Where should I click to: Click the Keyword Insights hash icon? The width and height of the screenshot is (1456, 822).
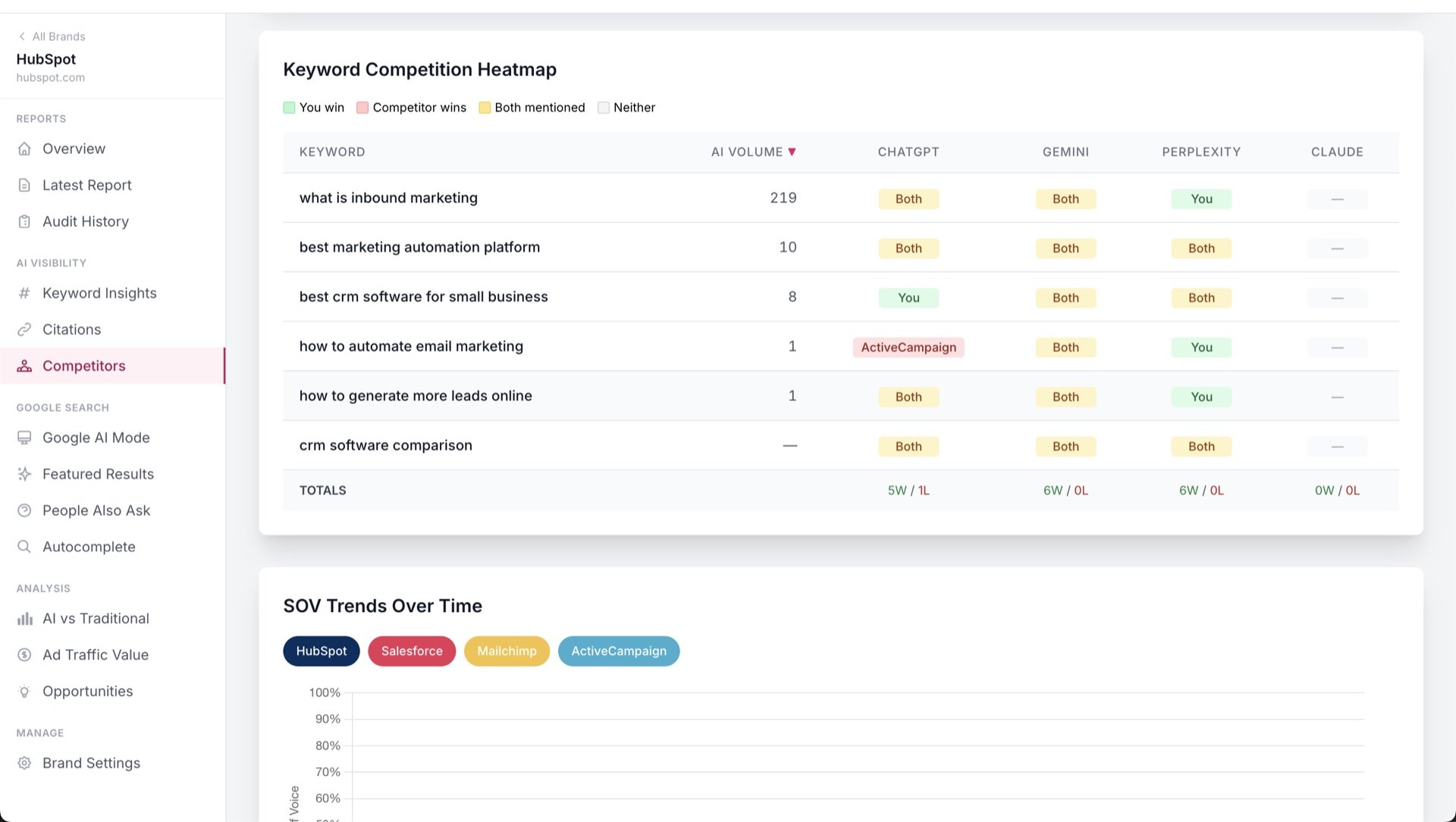pyautogui.click(x=24, y=293)
